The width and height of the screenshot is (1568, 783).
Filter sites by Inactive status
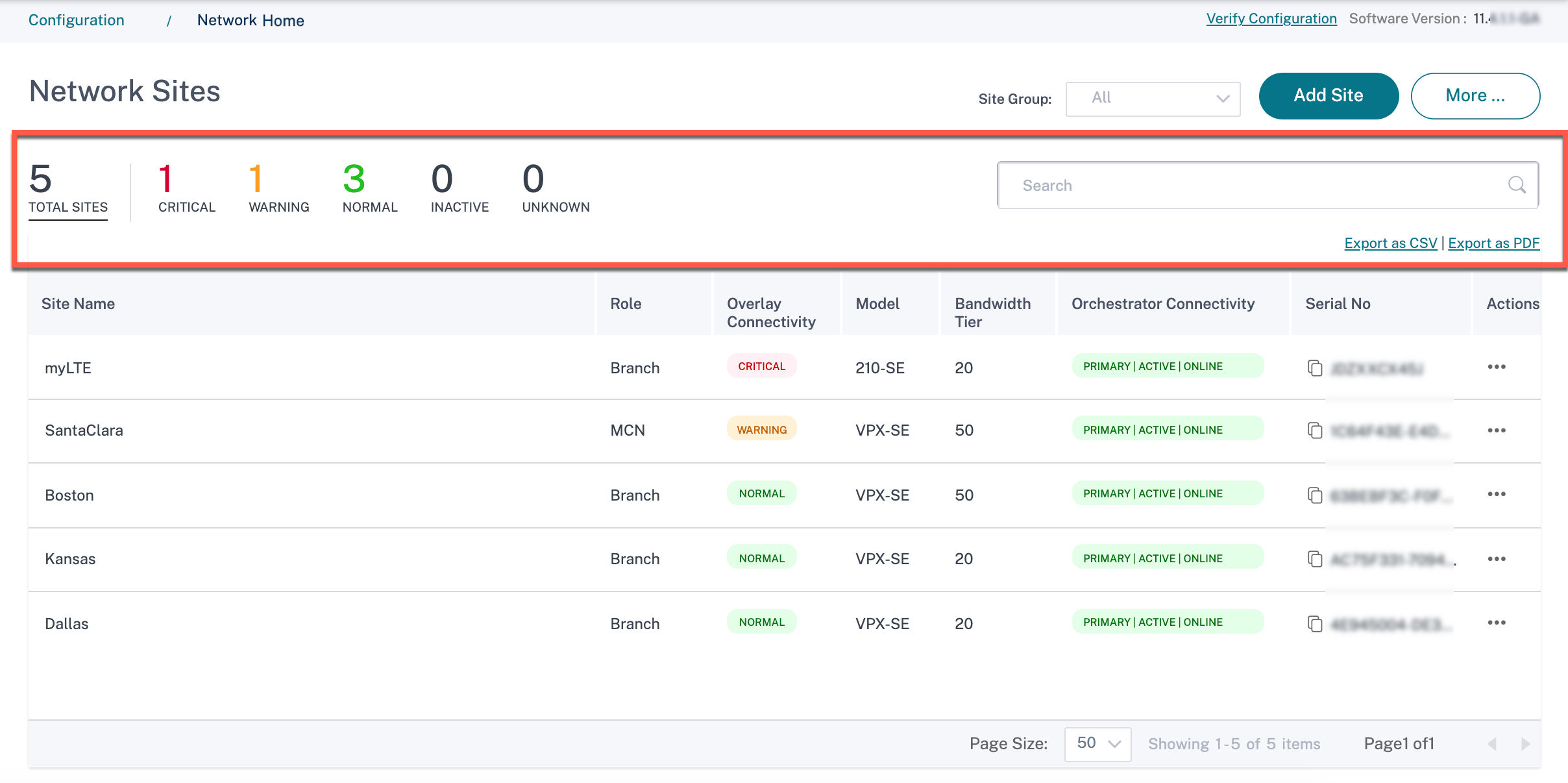459,188
